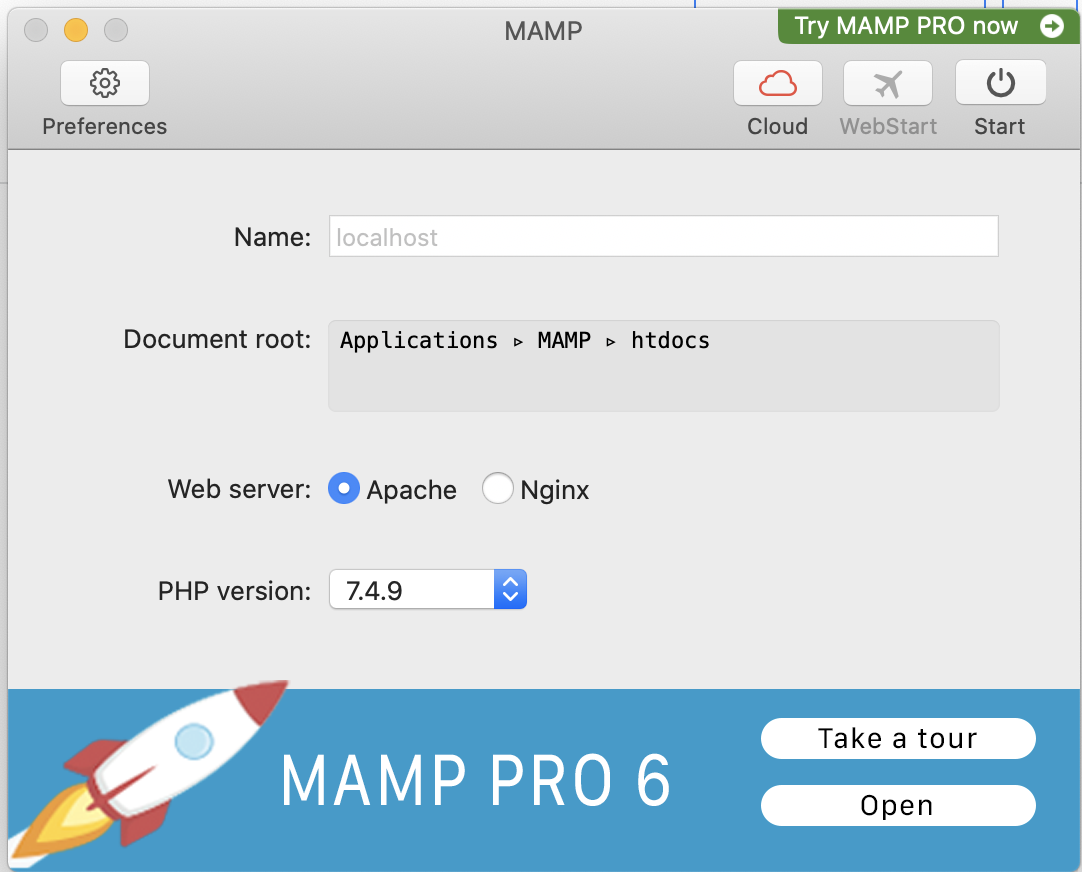The height and width of the screenshot is (872, 1082).
Task: Click the arrow icon inside Try MAMP PRO now
Action: (1051, 26)
